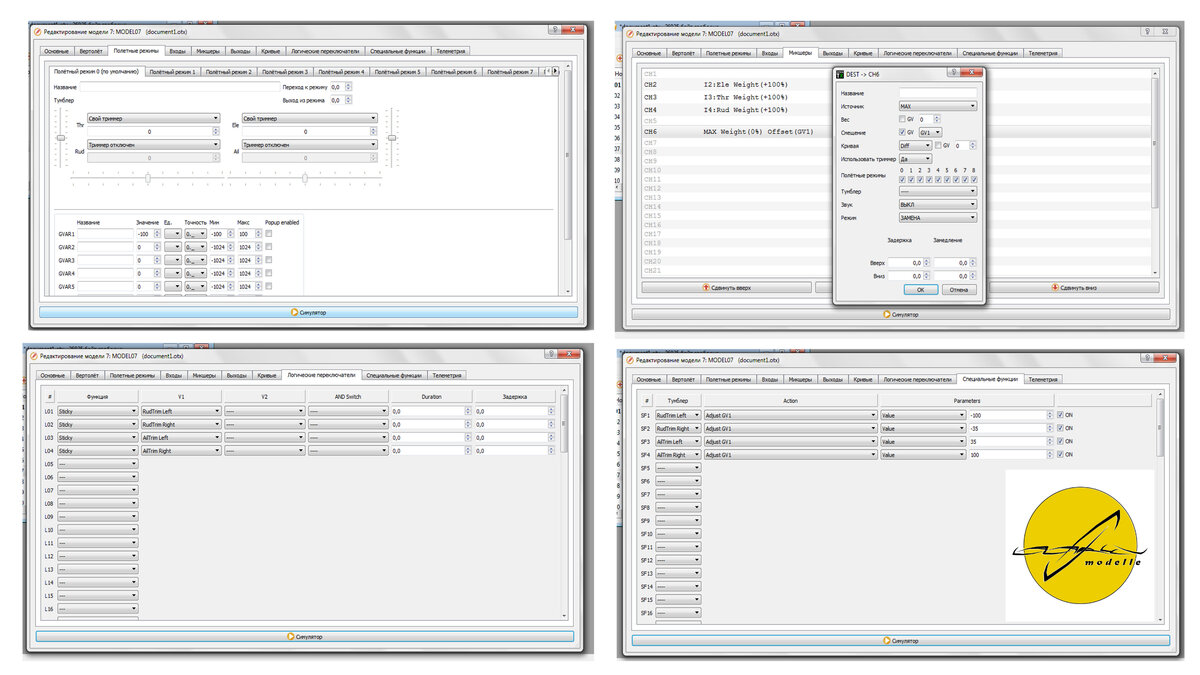
Task: Enable Popup checkbox for GVAR1
Action: point(269,234)
